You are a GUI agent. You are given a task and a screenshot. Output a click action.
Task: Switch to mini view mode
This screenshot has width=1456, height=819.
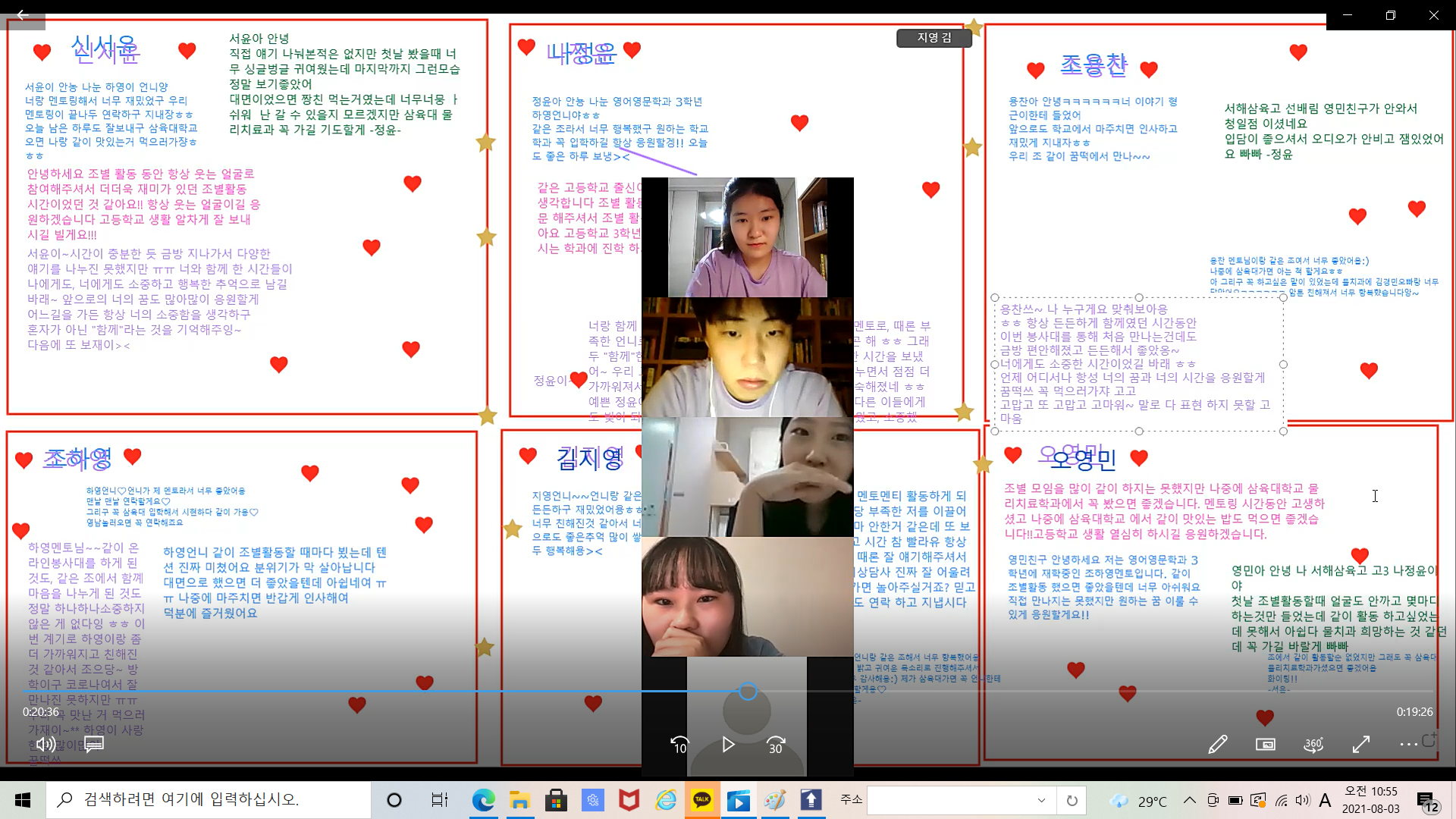[1265, 745]
